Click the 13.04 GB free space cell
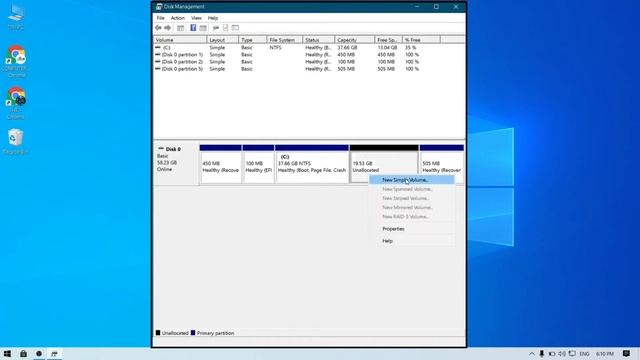 click(387, 48)
